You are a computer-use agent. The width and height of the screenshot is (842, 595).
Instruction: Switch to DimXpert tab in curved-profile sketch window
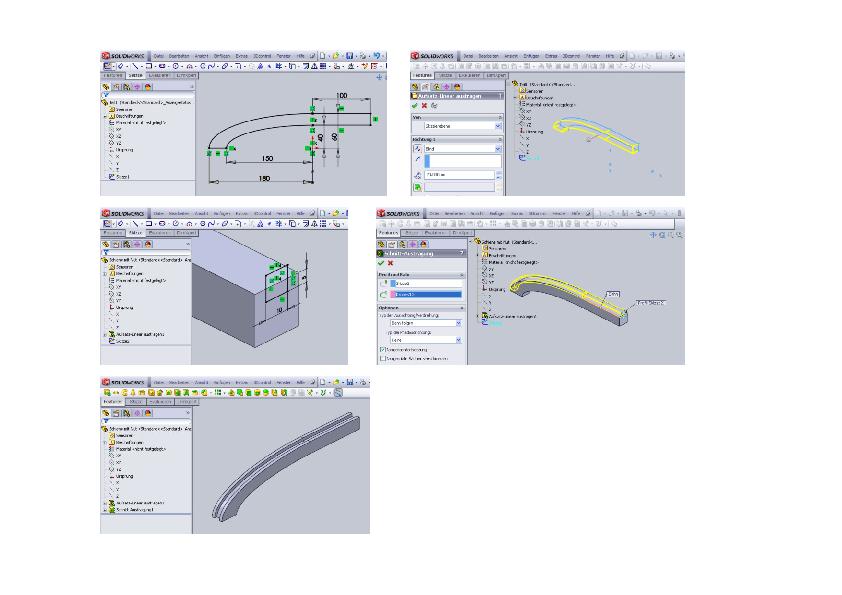click(x=184, y=76)
